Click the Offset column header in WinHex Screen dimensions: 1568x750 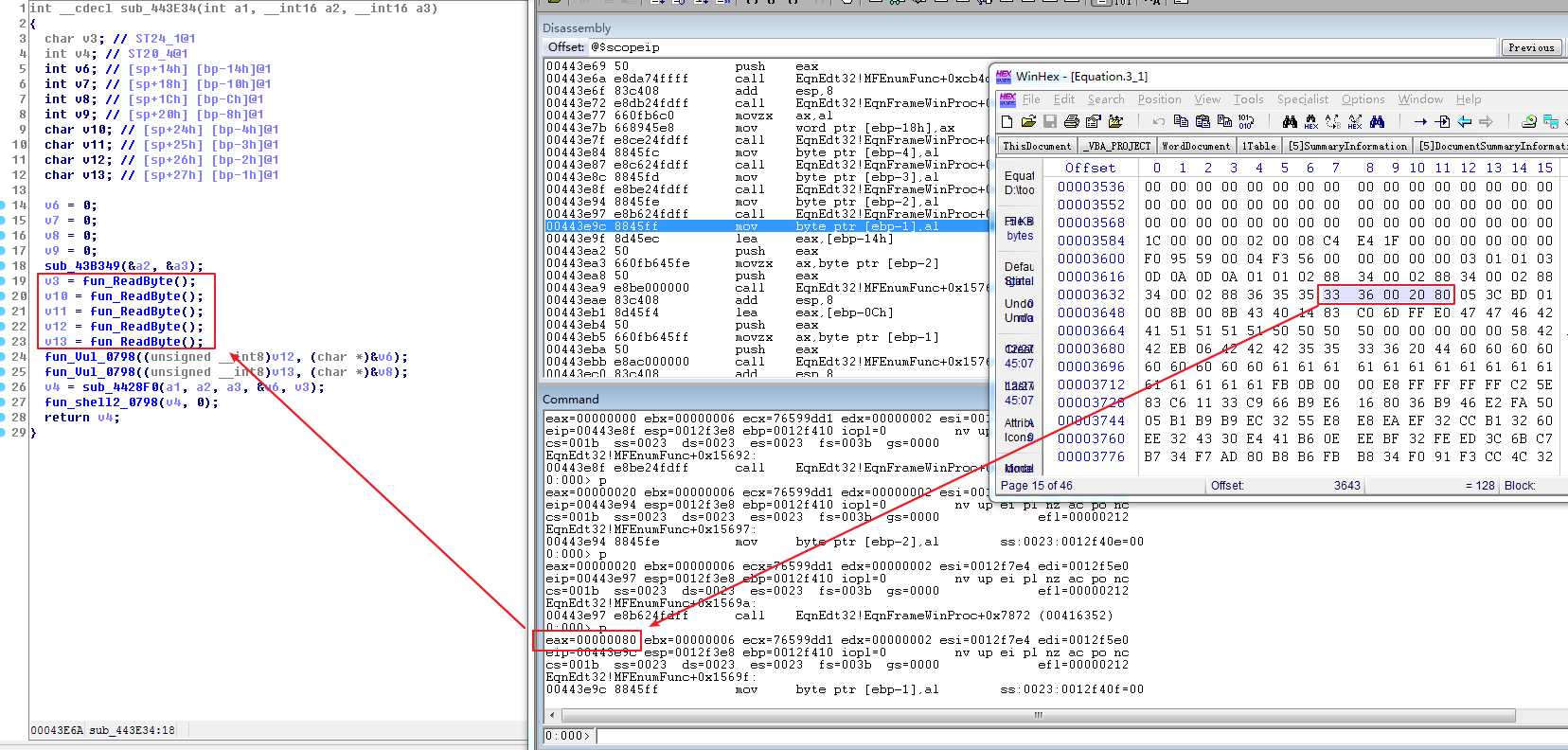(1090, 168)
